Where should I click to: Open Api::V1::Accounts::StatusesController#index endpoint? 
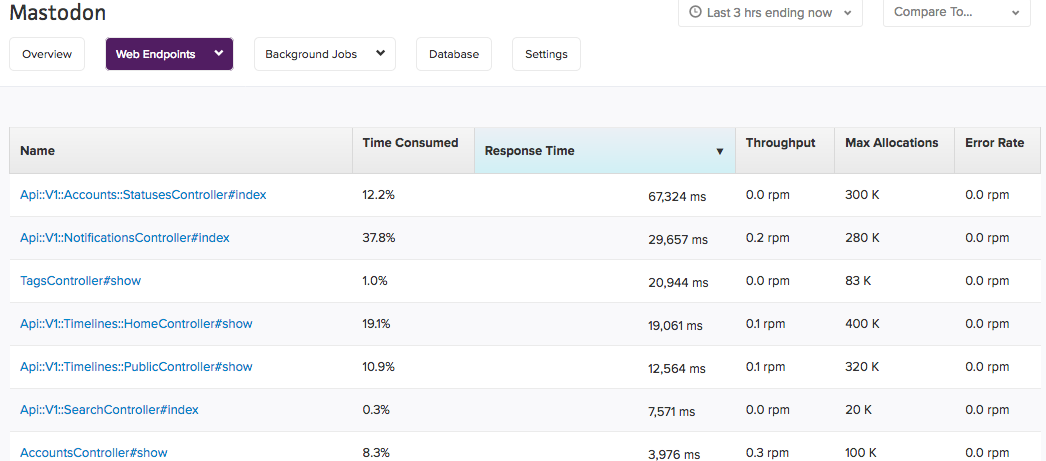tap(143, 195)
